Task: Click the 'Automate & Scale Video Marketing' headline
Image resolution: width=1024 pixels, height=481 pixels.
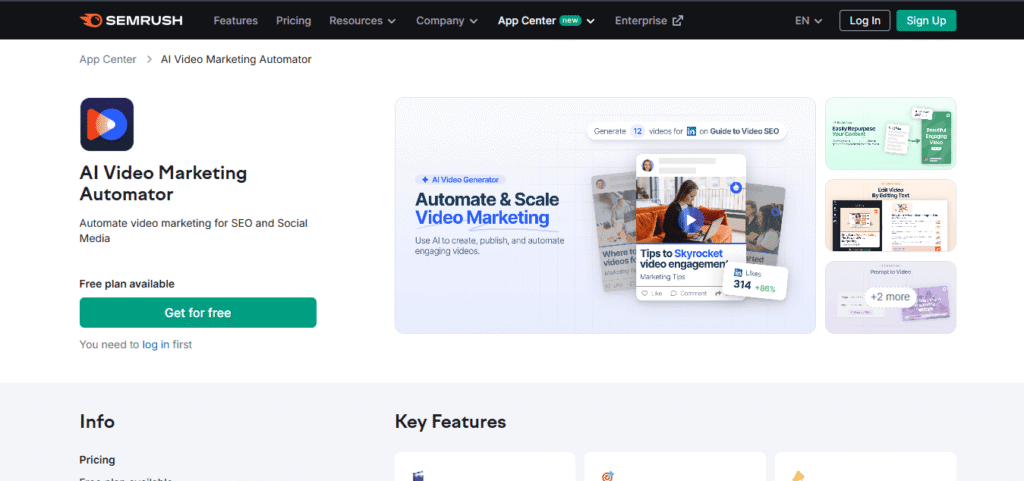Action: [487, 208]
